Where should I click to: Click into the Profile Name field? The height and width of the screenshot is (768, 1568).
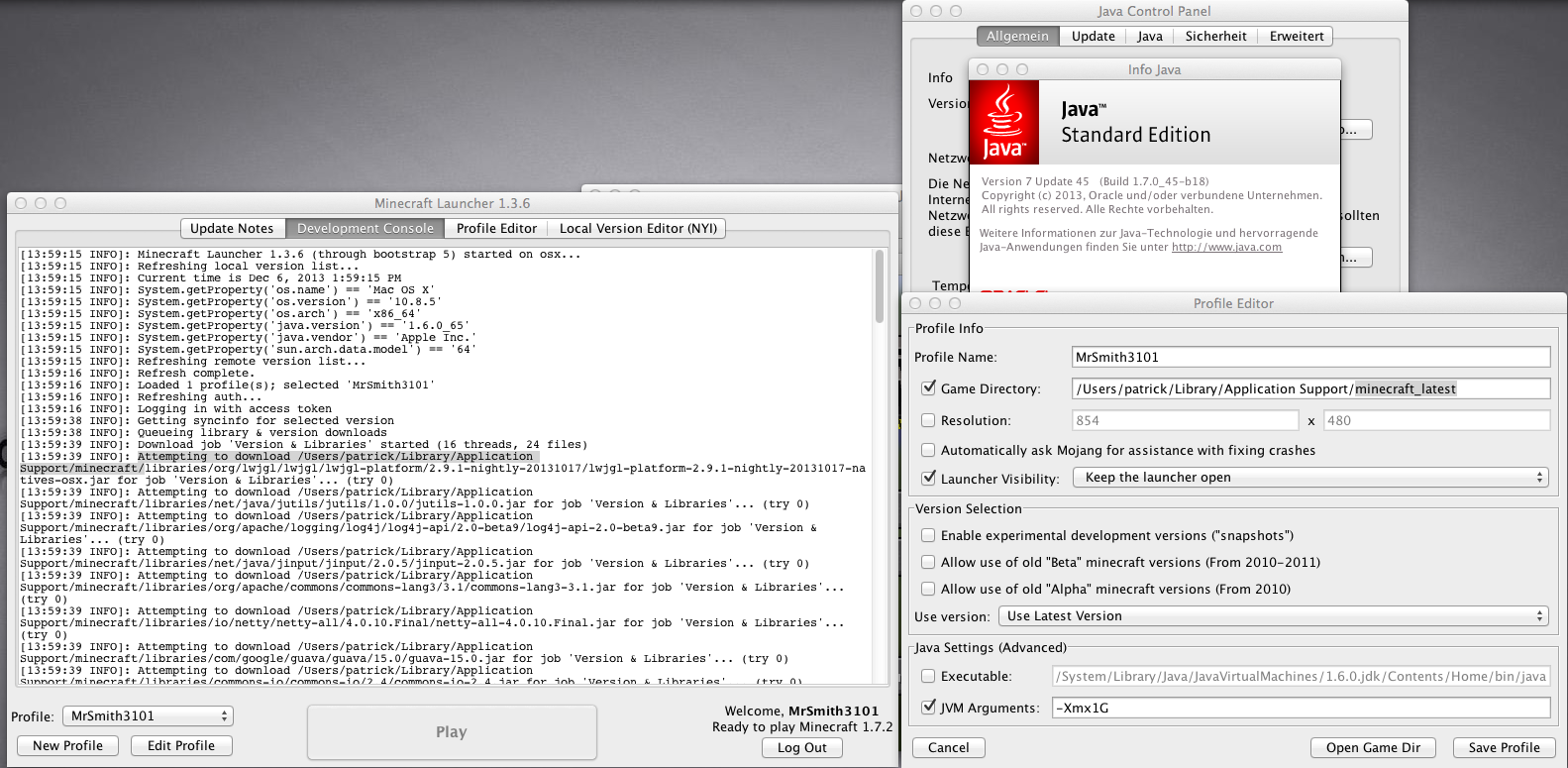click(x=1310, y=357)
